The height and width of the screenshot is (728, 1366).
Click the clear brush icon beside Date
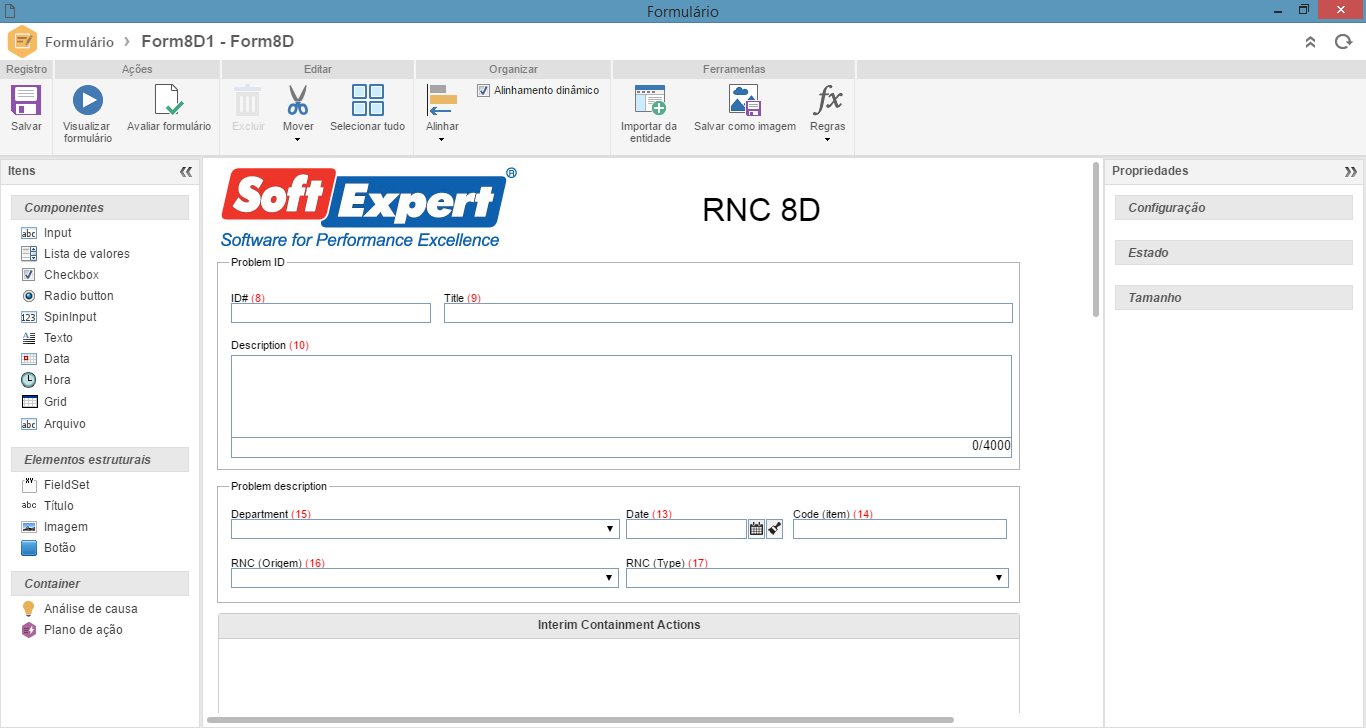point(775,529)
